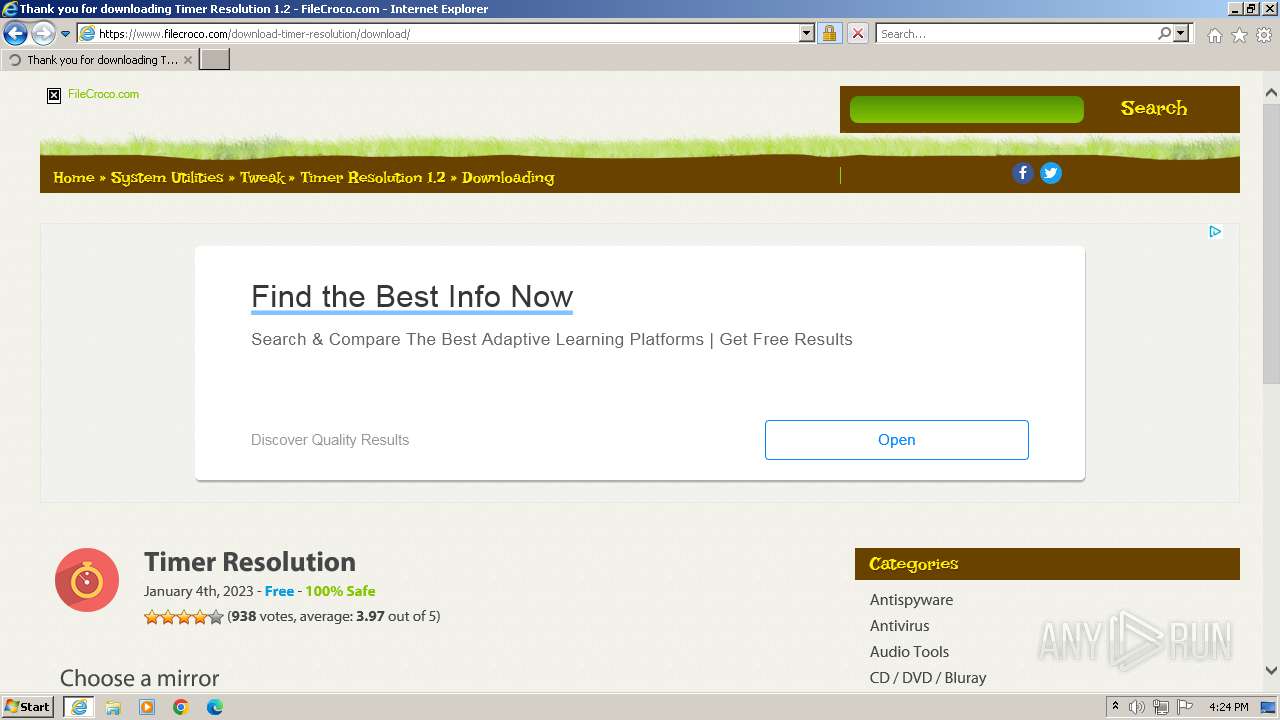Click the page scrollbar down arrow
Viewport: 1280px width, 720px height.
point(1271,671)
